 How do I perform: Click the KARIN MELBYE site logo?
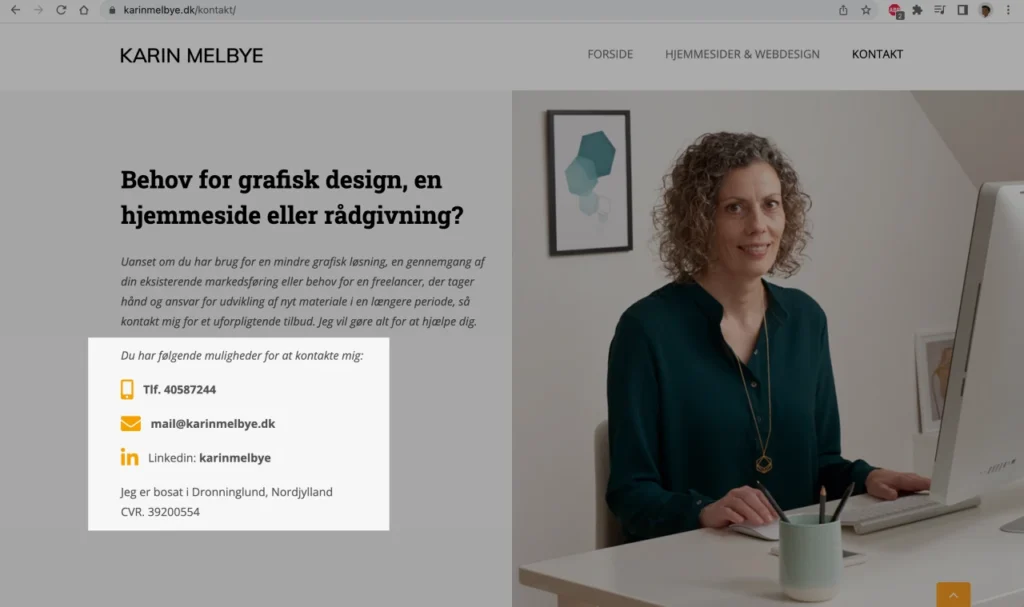tap(191, 56)
